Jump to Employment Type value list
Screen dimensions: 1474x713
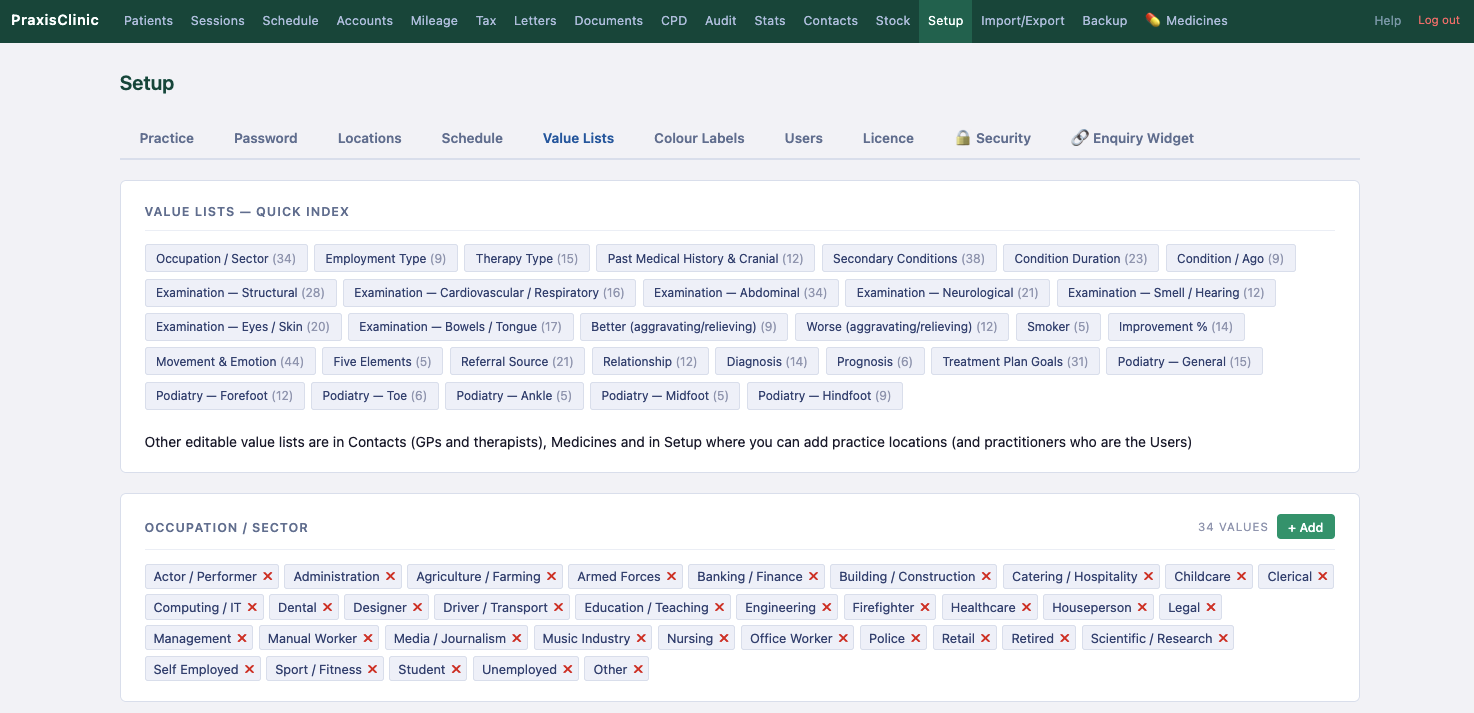[x=386, y=258]
